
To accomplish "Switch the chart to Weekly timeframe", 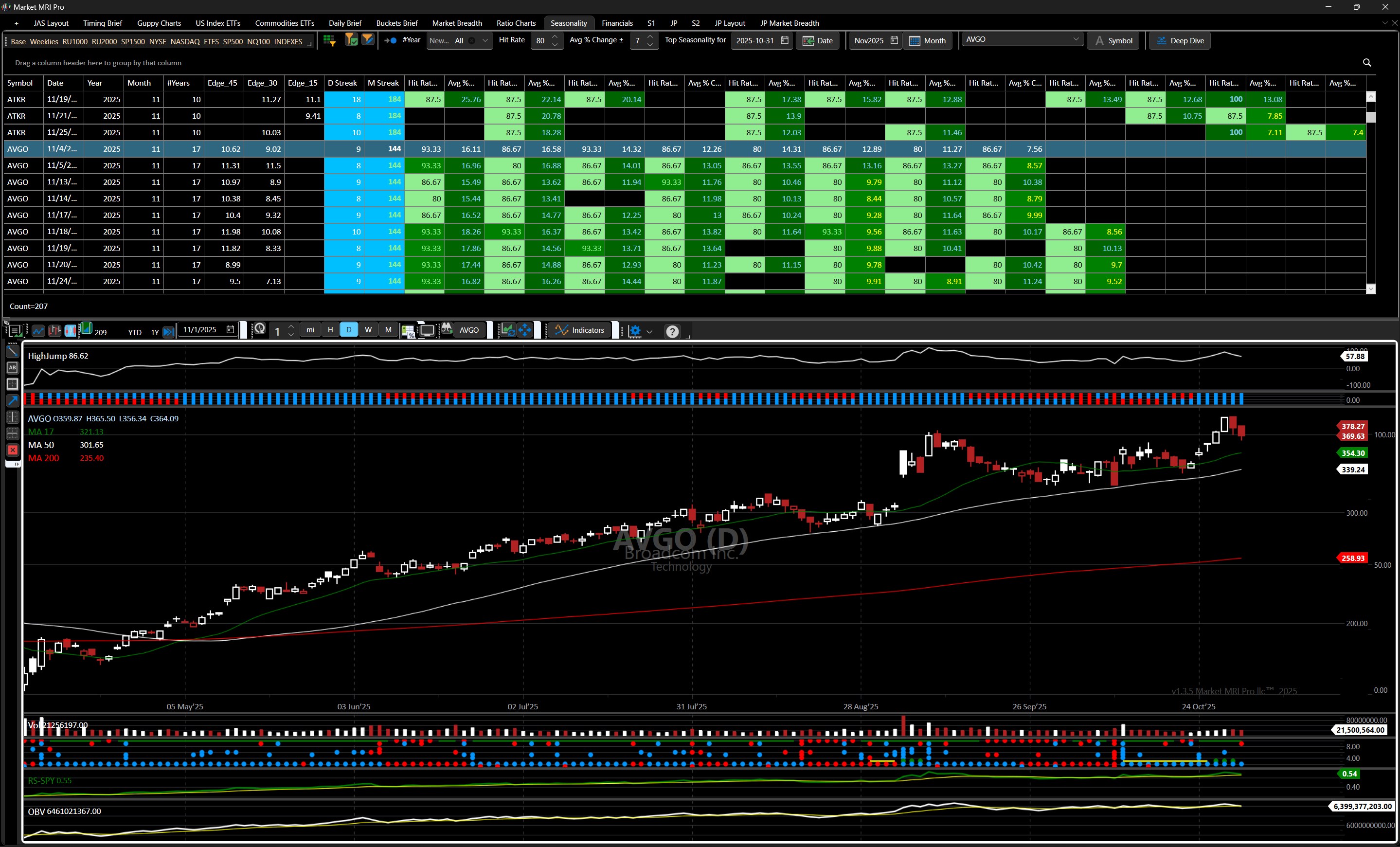I will 368,329.
